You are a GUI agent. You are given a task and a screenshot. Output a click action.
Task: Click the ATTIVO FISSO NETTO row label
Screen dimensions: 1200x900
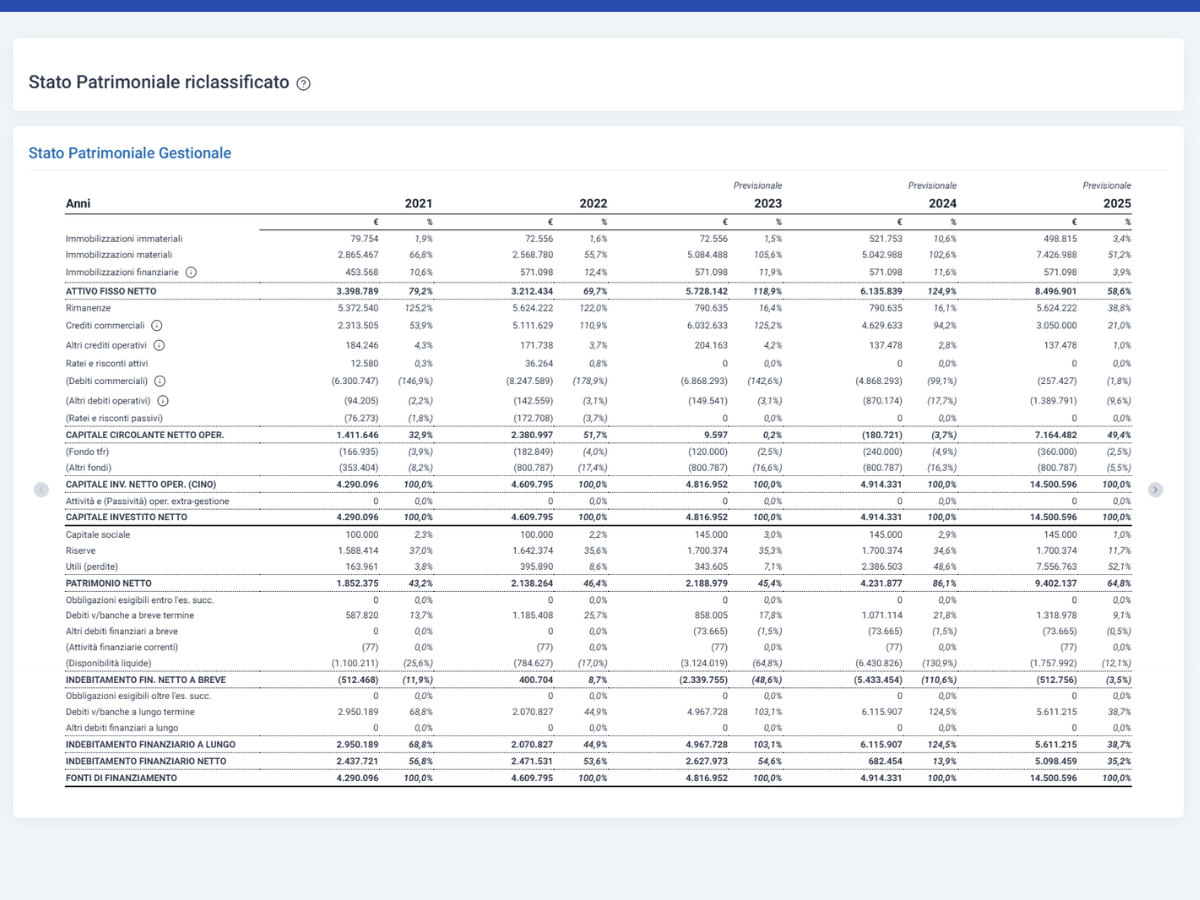(110, 291)
